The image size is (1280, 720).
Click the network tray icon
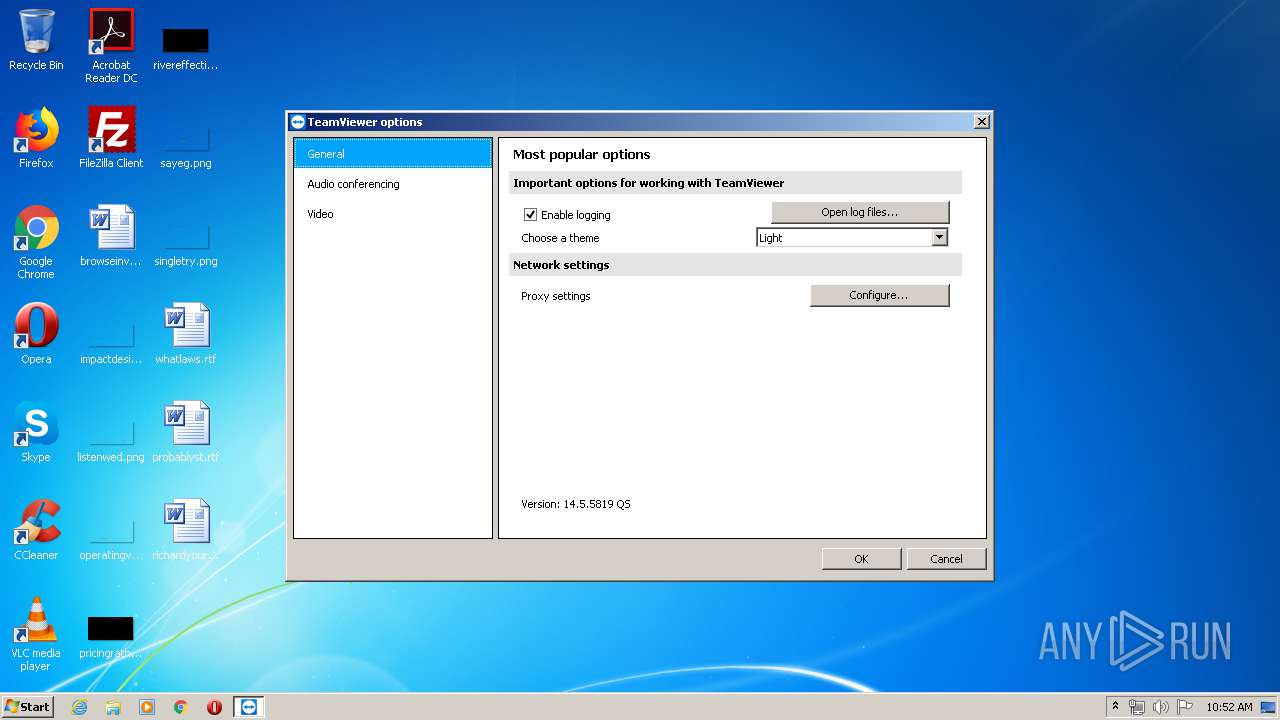[x=1137, y=707]
